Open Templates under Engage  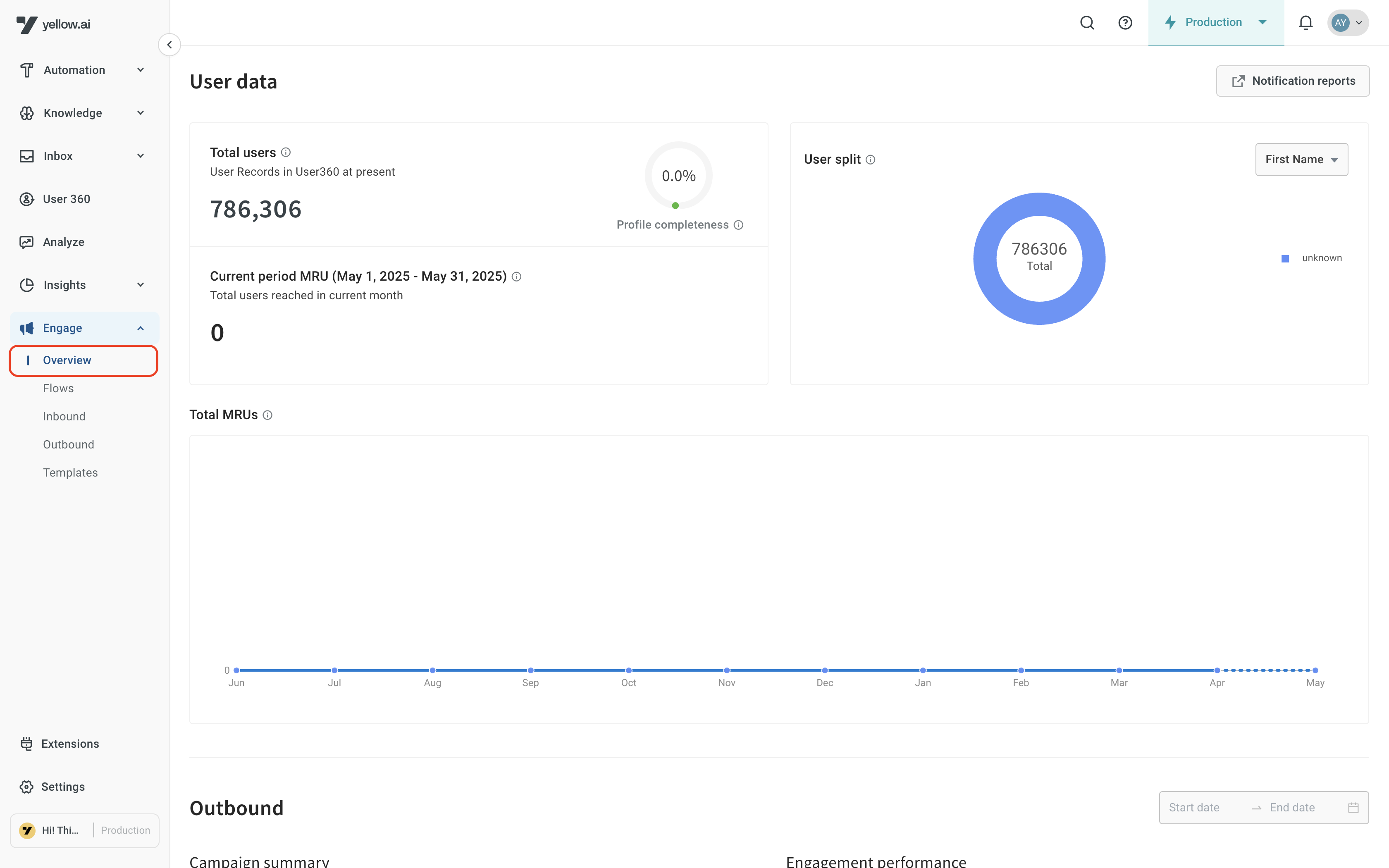pyautogui.click(x=70, y=473)
